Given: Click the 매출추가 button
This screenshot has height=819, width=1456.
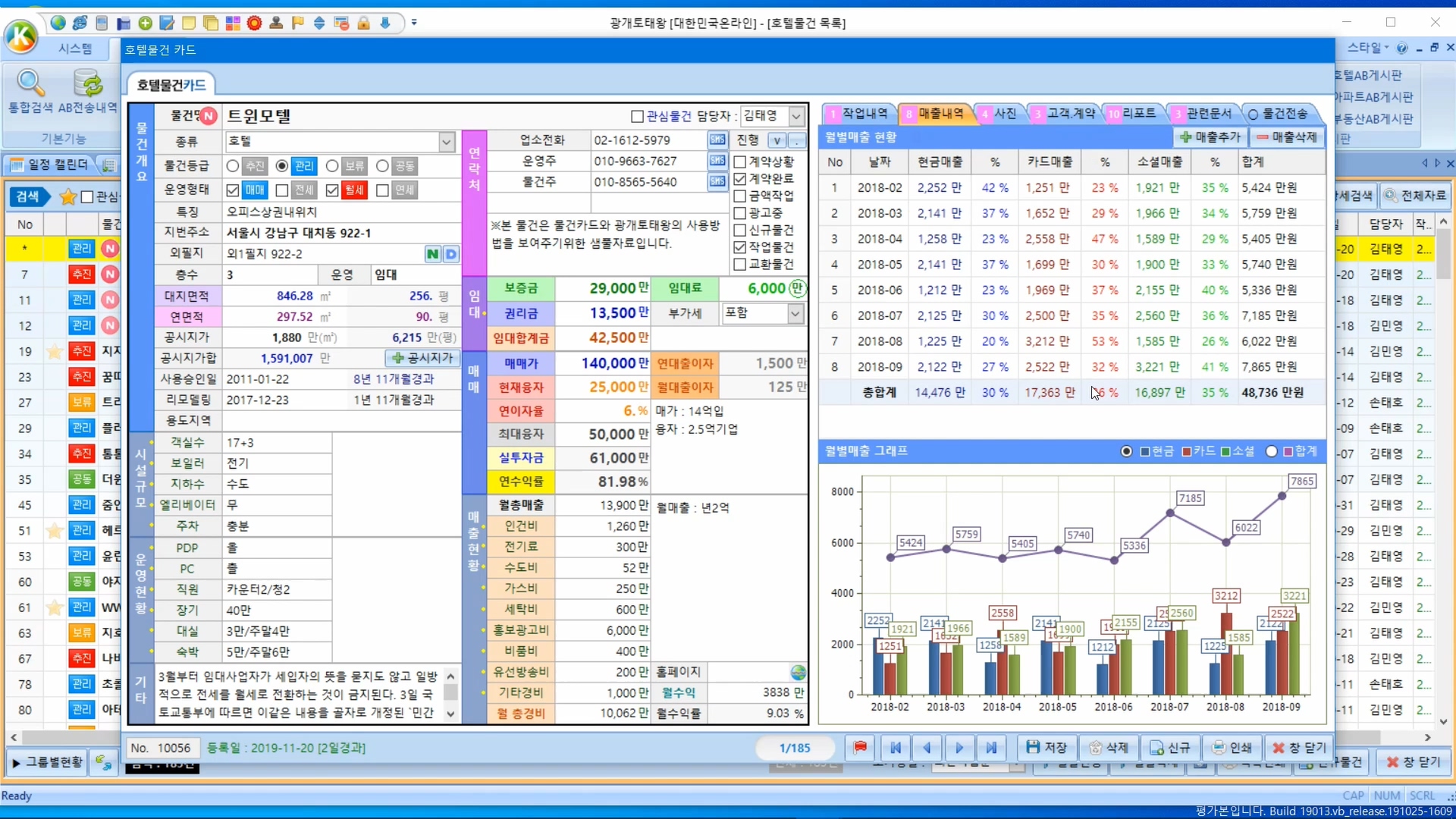Looking at the screenshot, I should (x=1210, y=137).
